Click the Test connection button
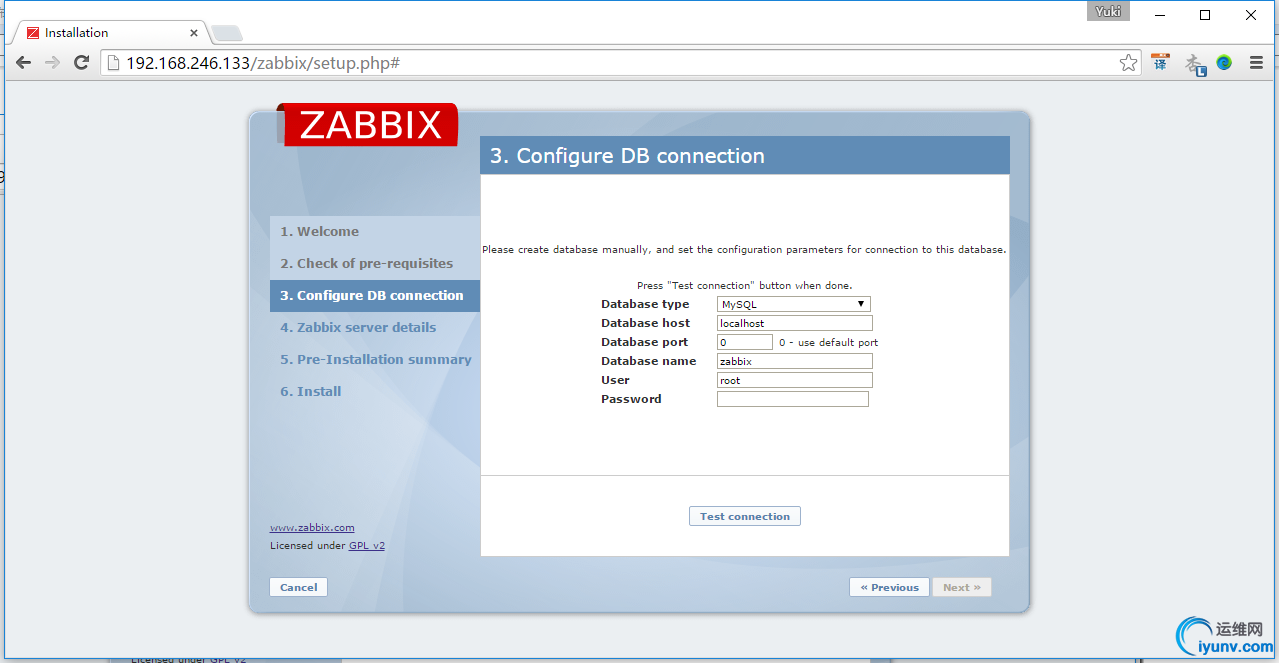 (745, 516)
